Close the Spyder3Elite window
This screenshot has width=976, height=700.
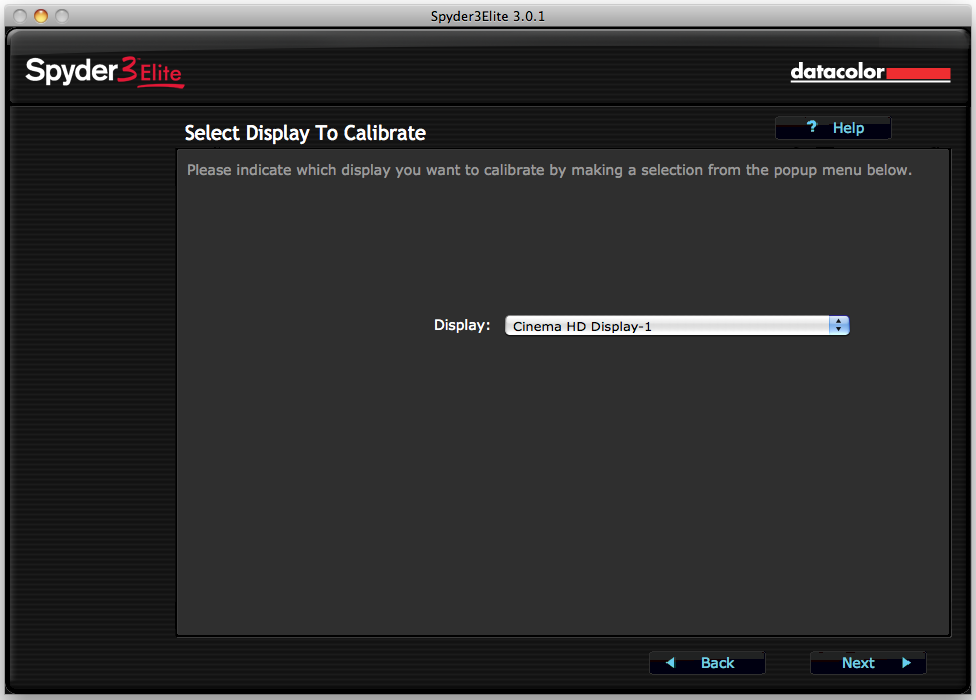point(20,16)
